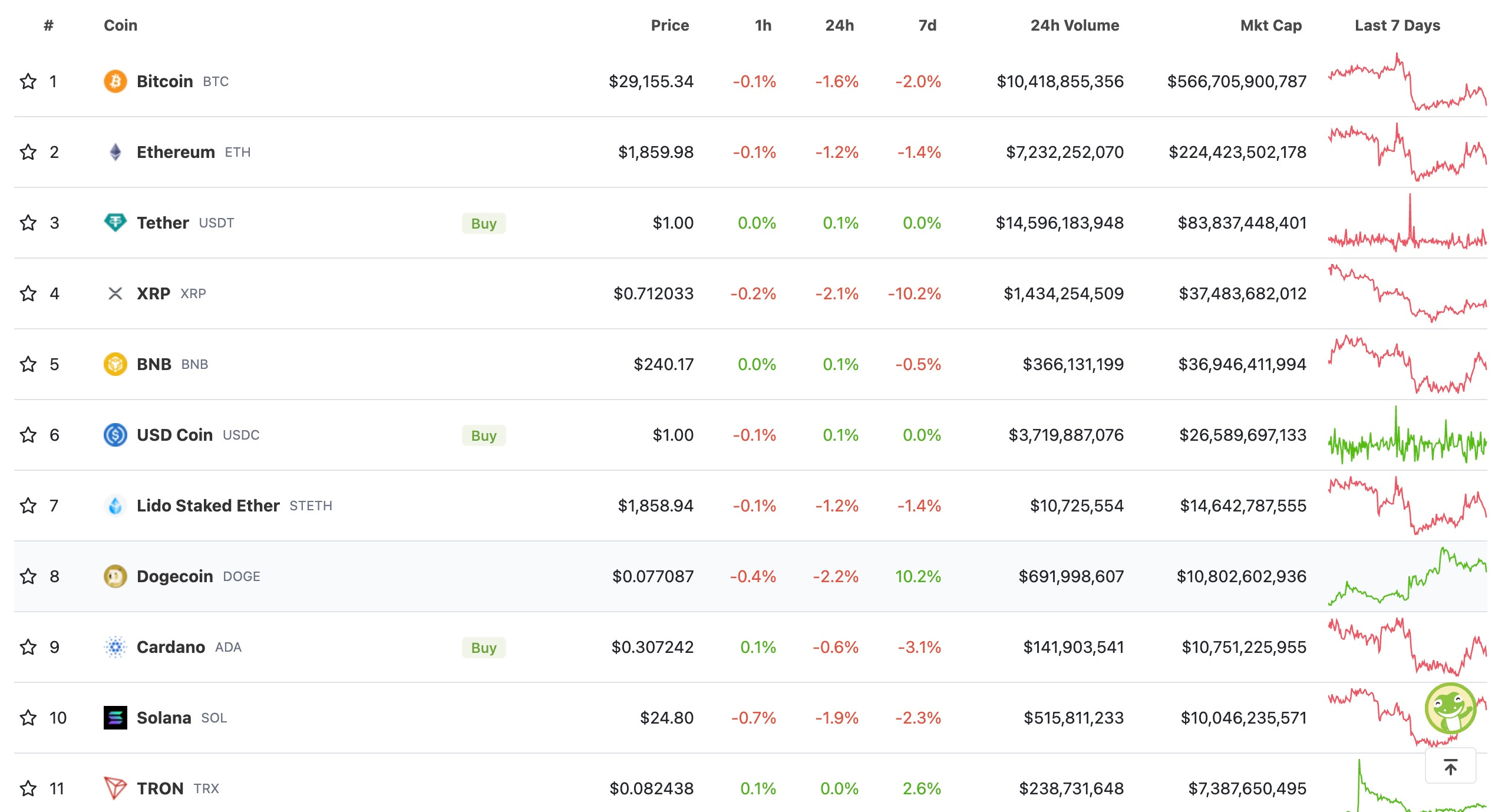Screen dimensions: 1505x812
Task: Open the Dogecoin coin page link
Action: (x=175, y=576)
